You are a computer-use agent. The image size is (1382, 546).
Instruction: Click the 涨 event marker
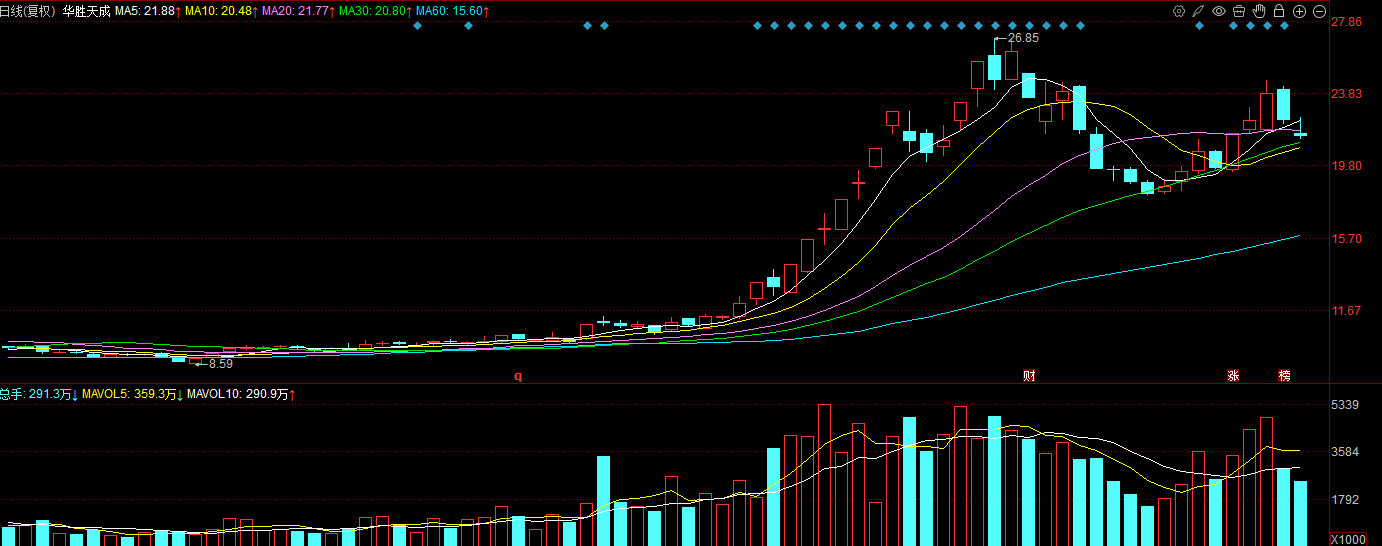[1233, 376]
